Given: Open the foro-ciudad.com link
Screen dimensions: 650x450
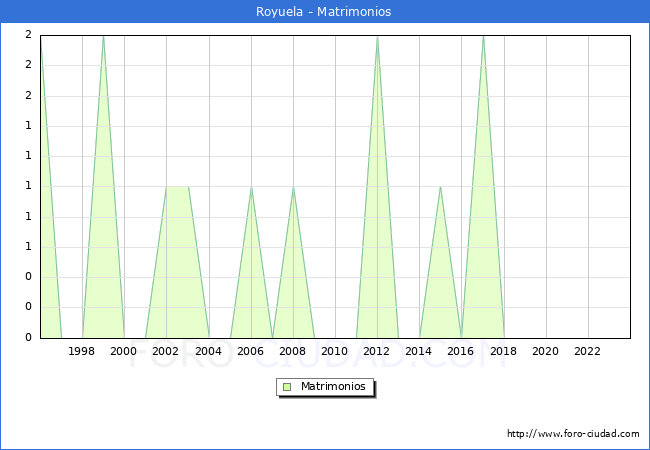Looking at the screenshot, I should click(573, 434).
